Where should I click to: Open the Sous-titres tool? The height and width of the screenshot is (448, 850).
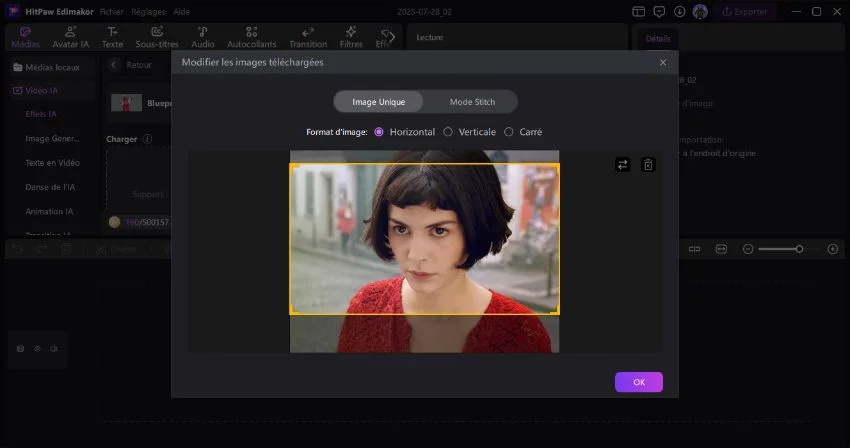coord(157,37)
